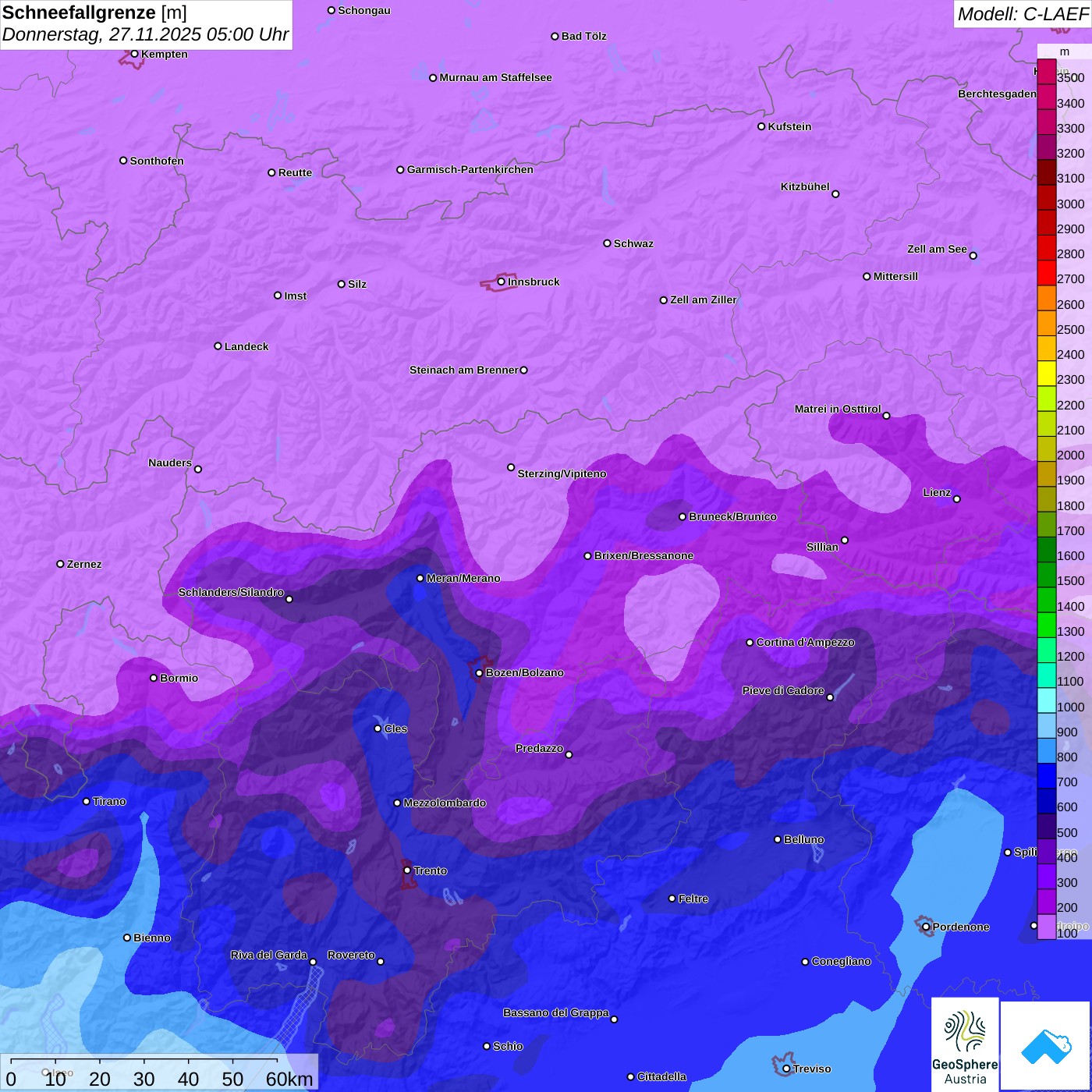This screenshot has width=1092, height=1092.
Task: Select the Bassano del Grappa label
Action: (x=556, y=1012)
